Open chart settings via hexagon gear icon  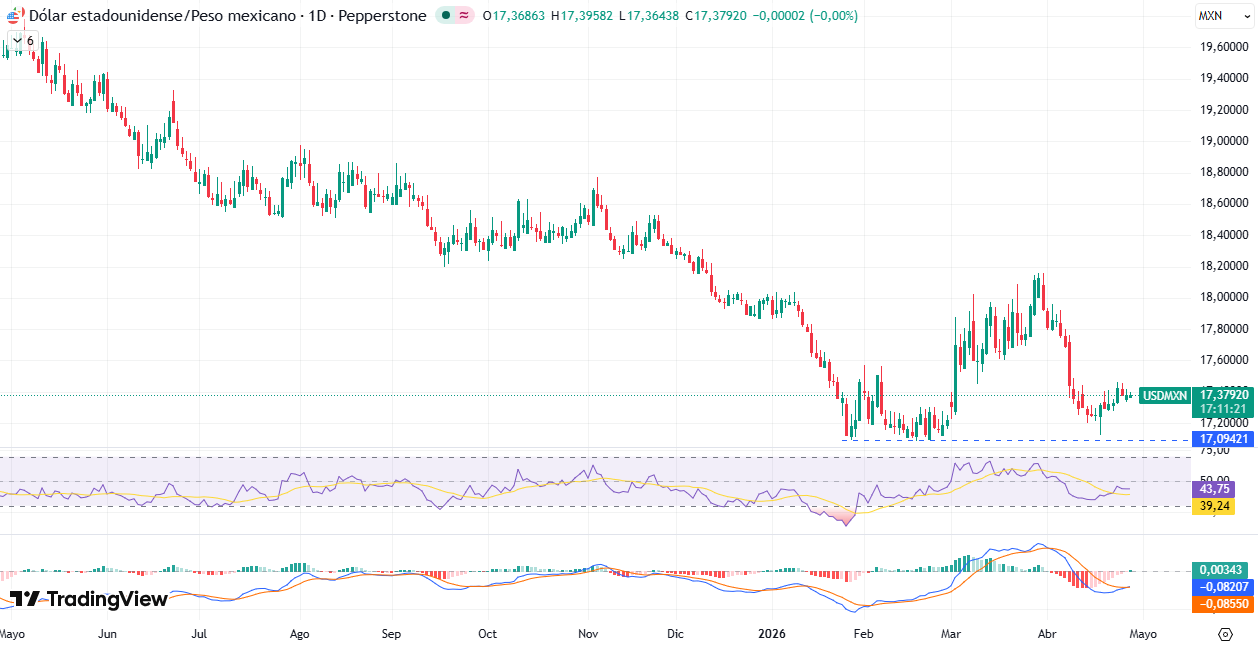[x=1225, y=634]
